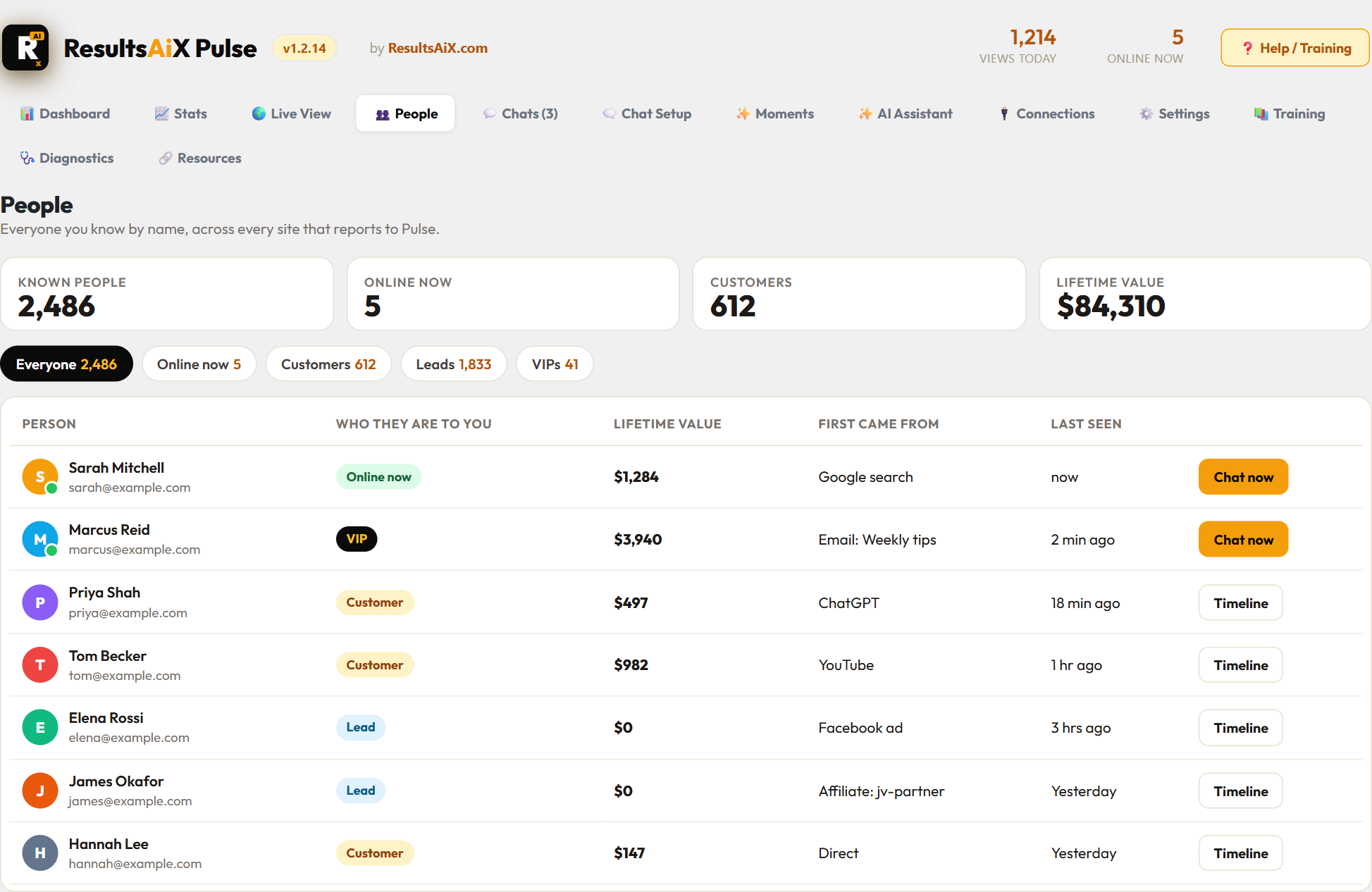Open the Live View tab
This screenshot has width=1372, height=892.
click(x=291, y=114)
